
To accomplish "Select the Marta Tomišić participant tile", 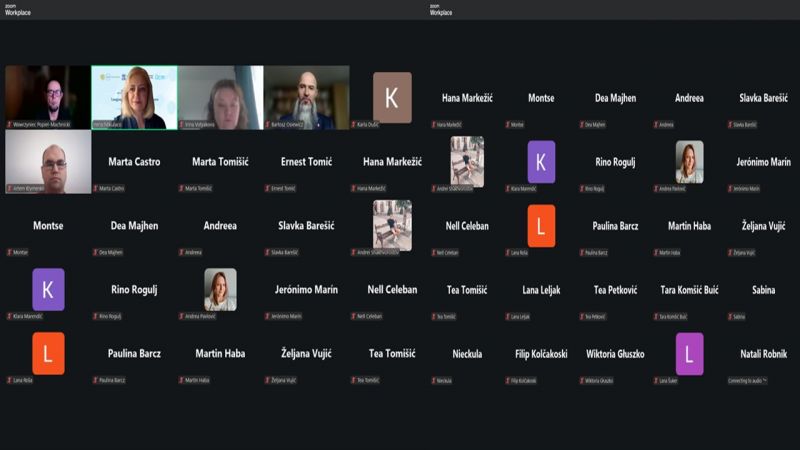I will 220,162.
